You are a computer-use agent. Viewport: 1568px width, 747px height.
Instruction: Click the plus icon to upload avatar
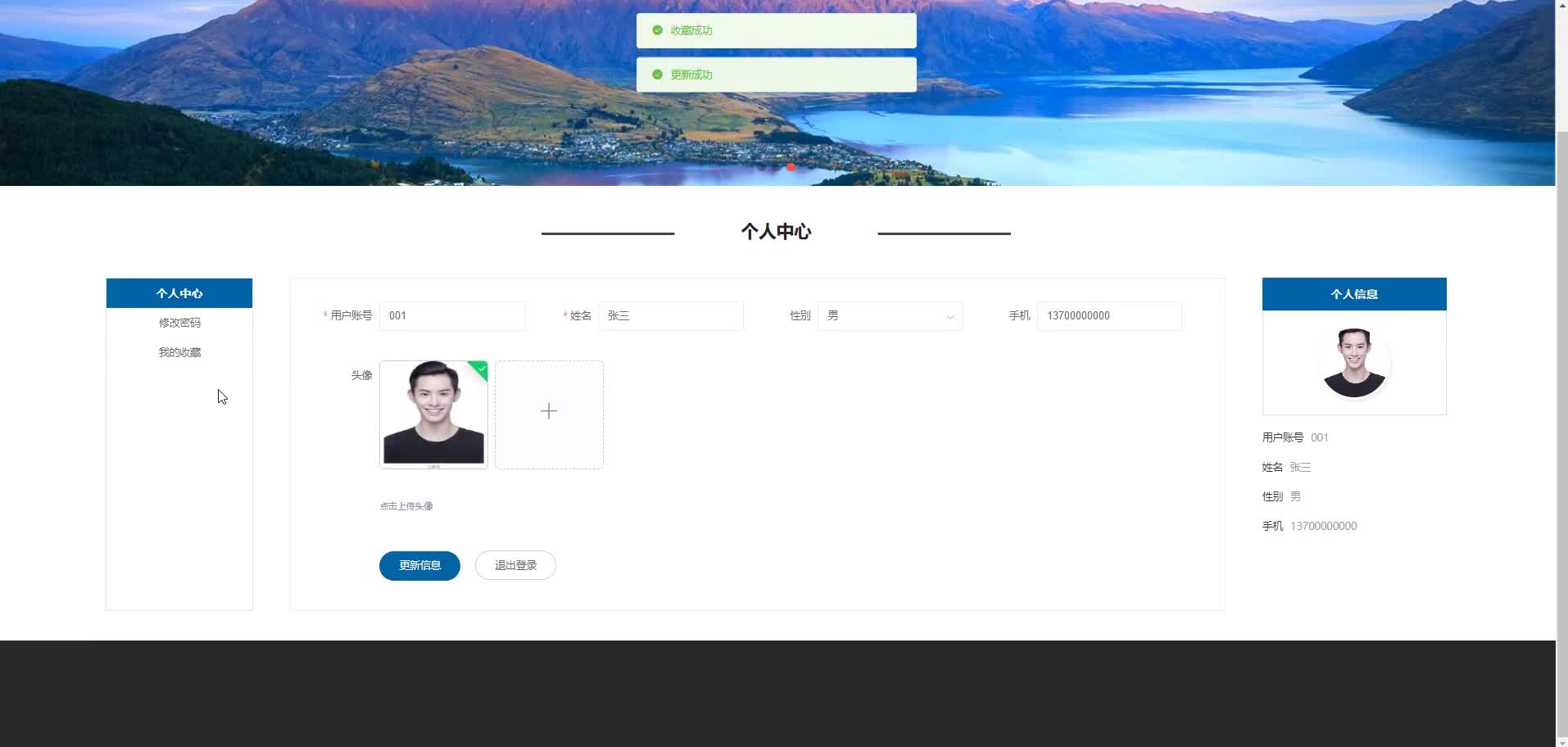pos(549,411)
